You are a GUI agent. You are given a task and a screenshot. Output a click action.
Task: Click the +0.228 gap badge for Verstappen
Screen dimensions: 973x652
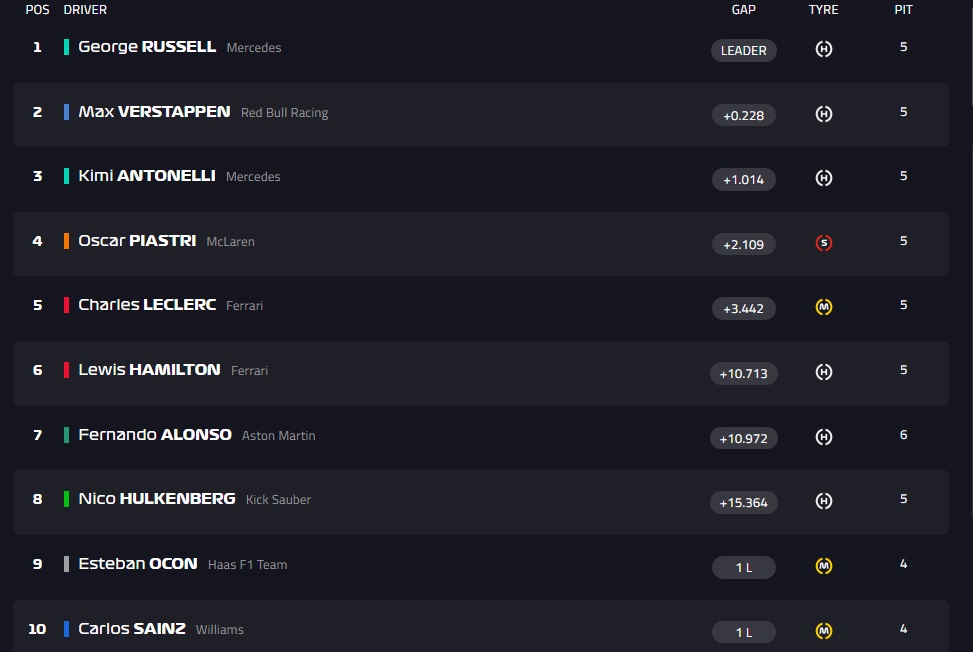(x=743, y=115)
